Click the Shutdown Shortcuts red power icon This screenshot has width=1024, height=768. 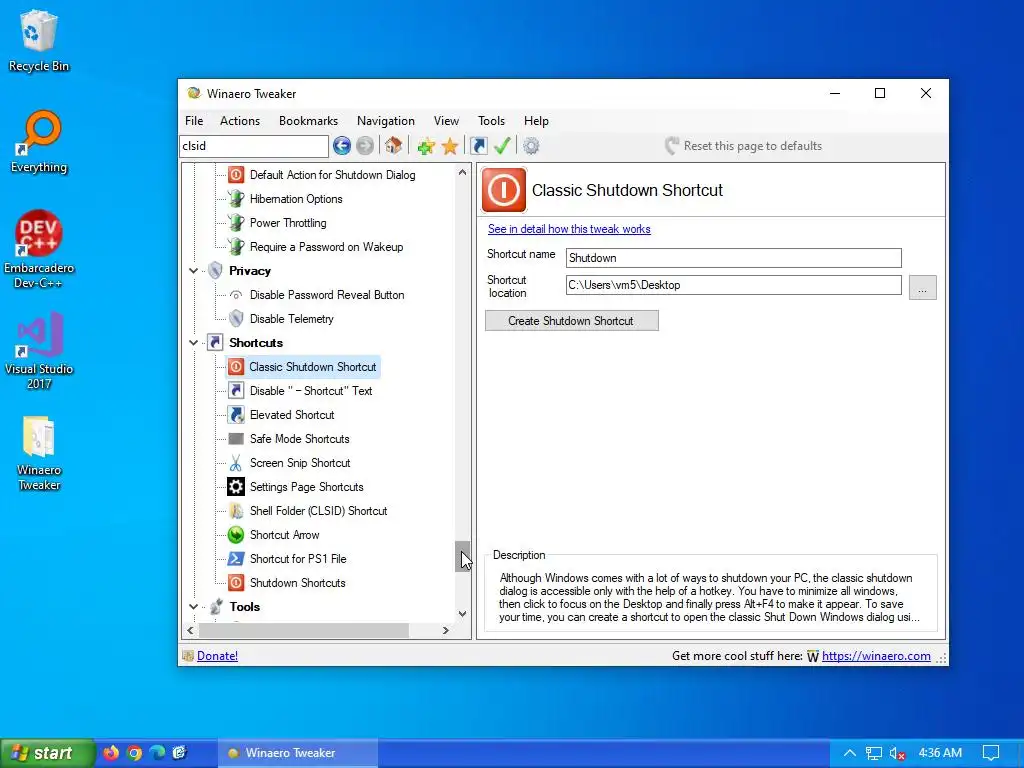236,583
